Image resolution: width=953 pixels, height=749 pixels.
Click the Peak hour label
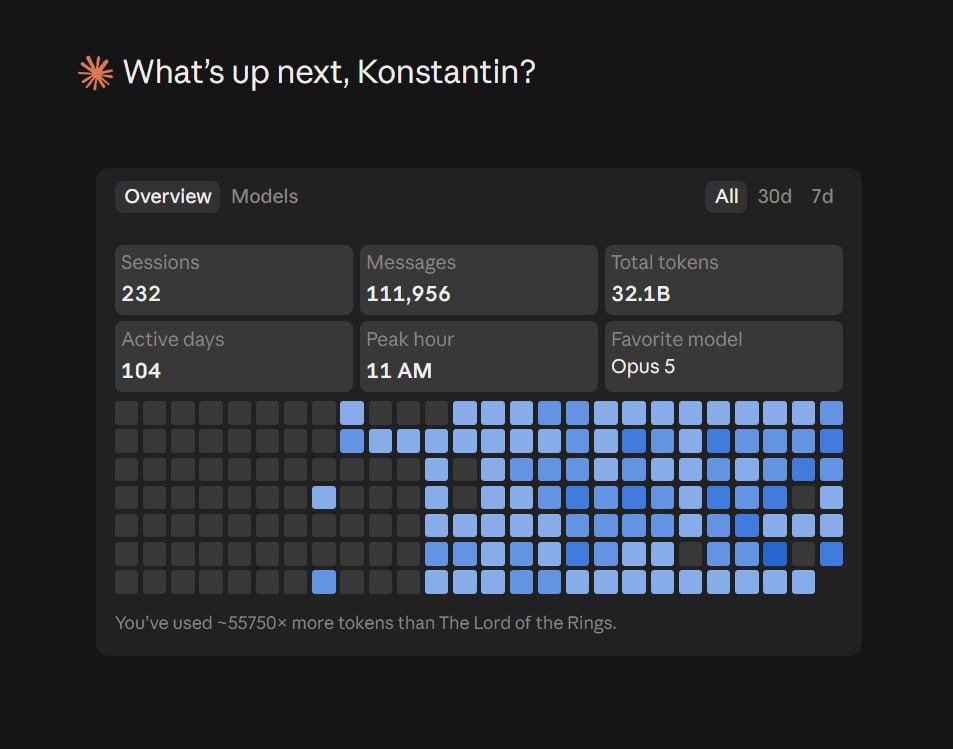pyautogui.click(x=410, y=339)
